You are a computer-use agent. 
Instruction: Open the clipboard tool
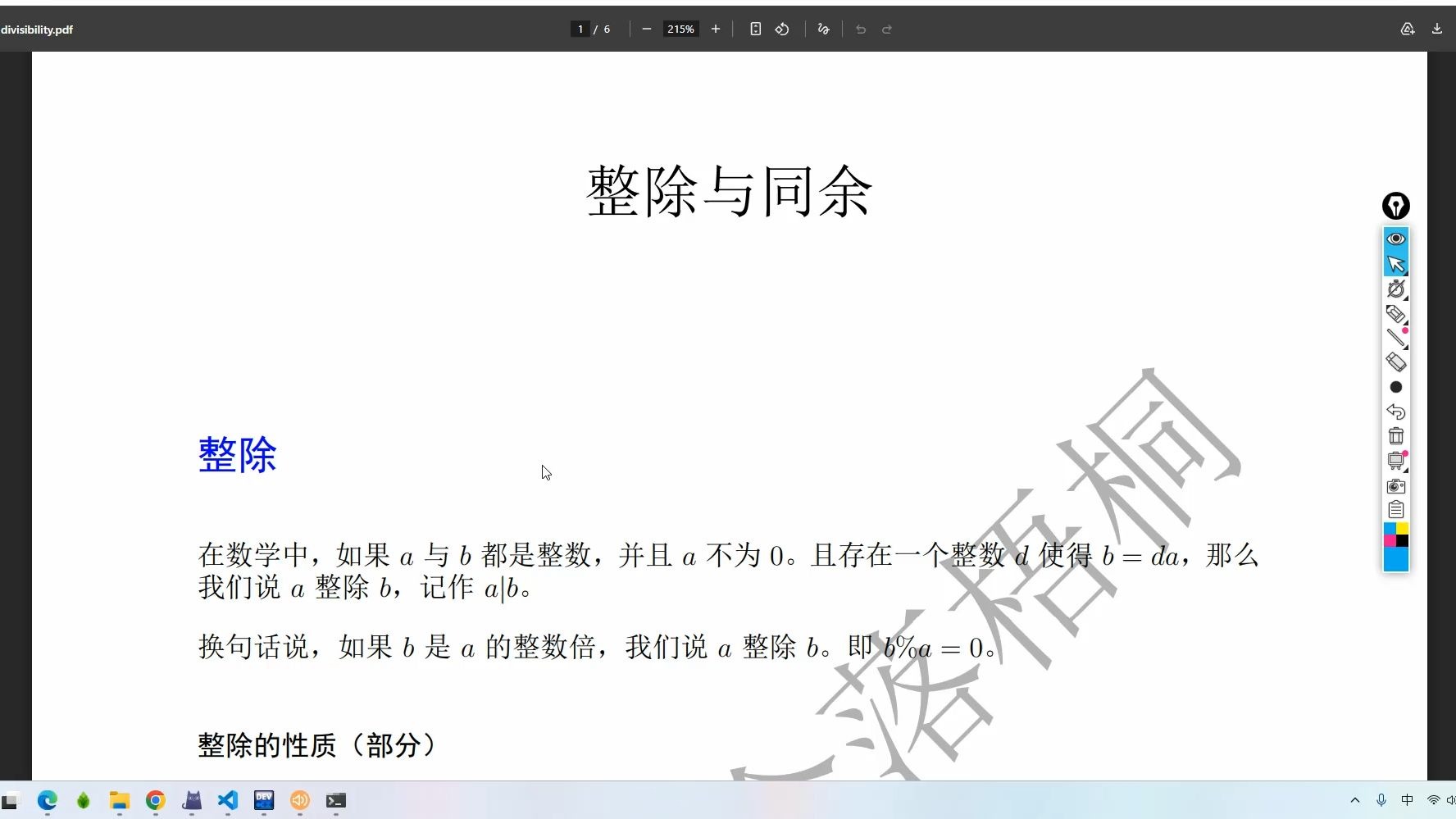1396,510
